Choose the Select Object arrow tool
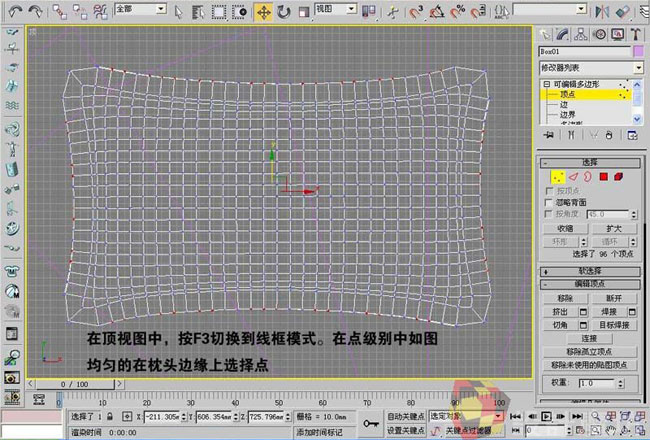This screenshot has width=650, height=440. point(178,12)
